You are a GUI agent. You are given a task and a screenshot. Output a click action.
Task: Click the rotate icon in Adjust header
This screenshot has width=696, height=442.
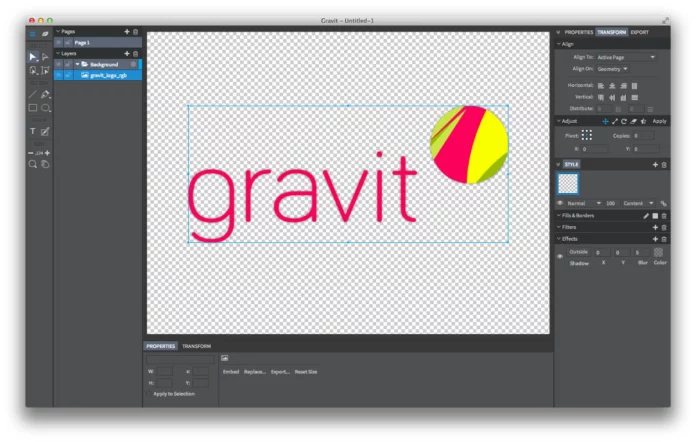coord(624,121)
